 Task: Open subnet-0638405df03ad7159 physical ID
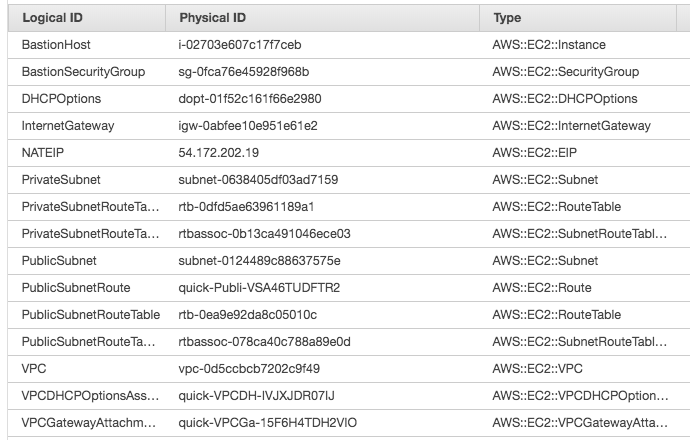pyautogui.click(x=258, y=180)
